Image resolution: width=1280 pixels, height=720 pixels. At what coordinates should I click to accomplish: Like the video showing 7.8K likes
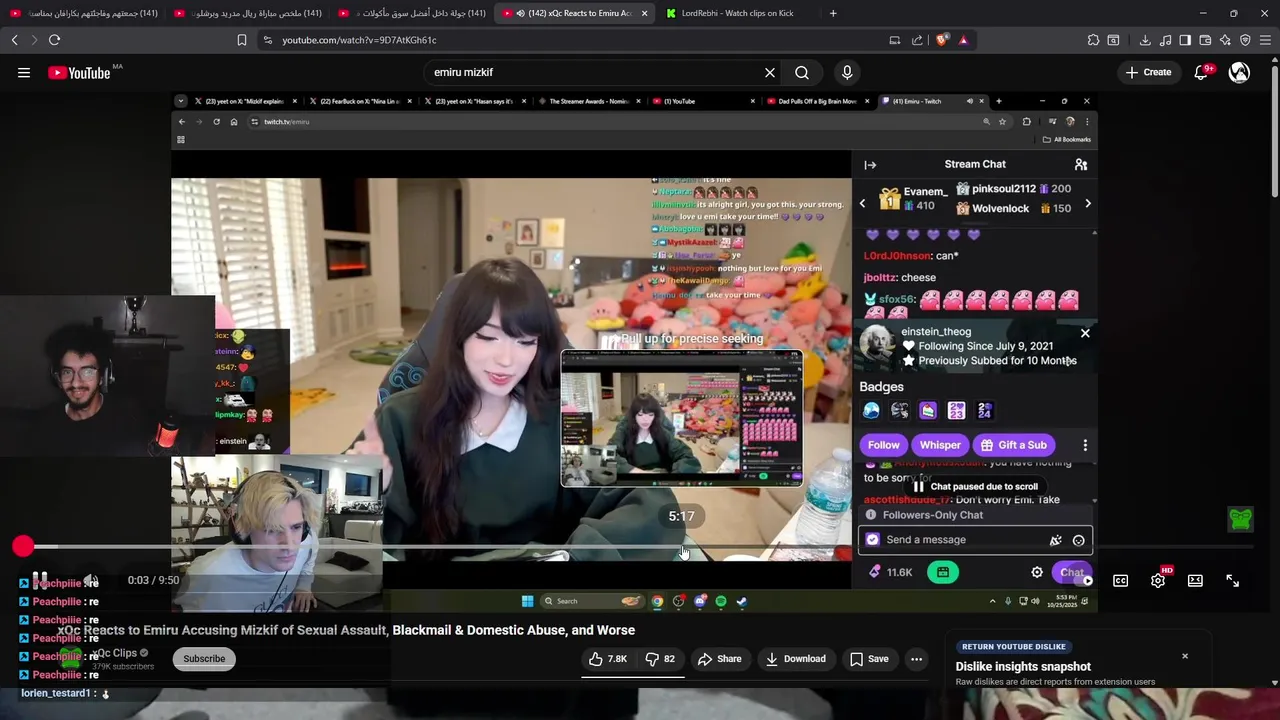tap(608, 659)
